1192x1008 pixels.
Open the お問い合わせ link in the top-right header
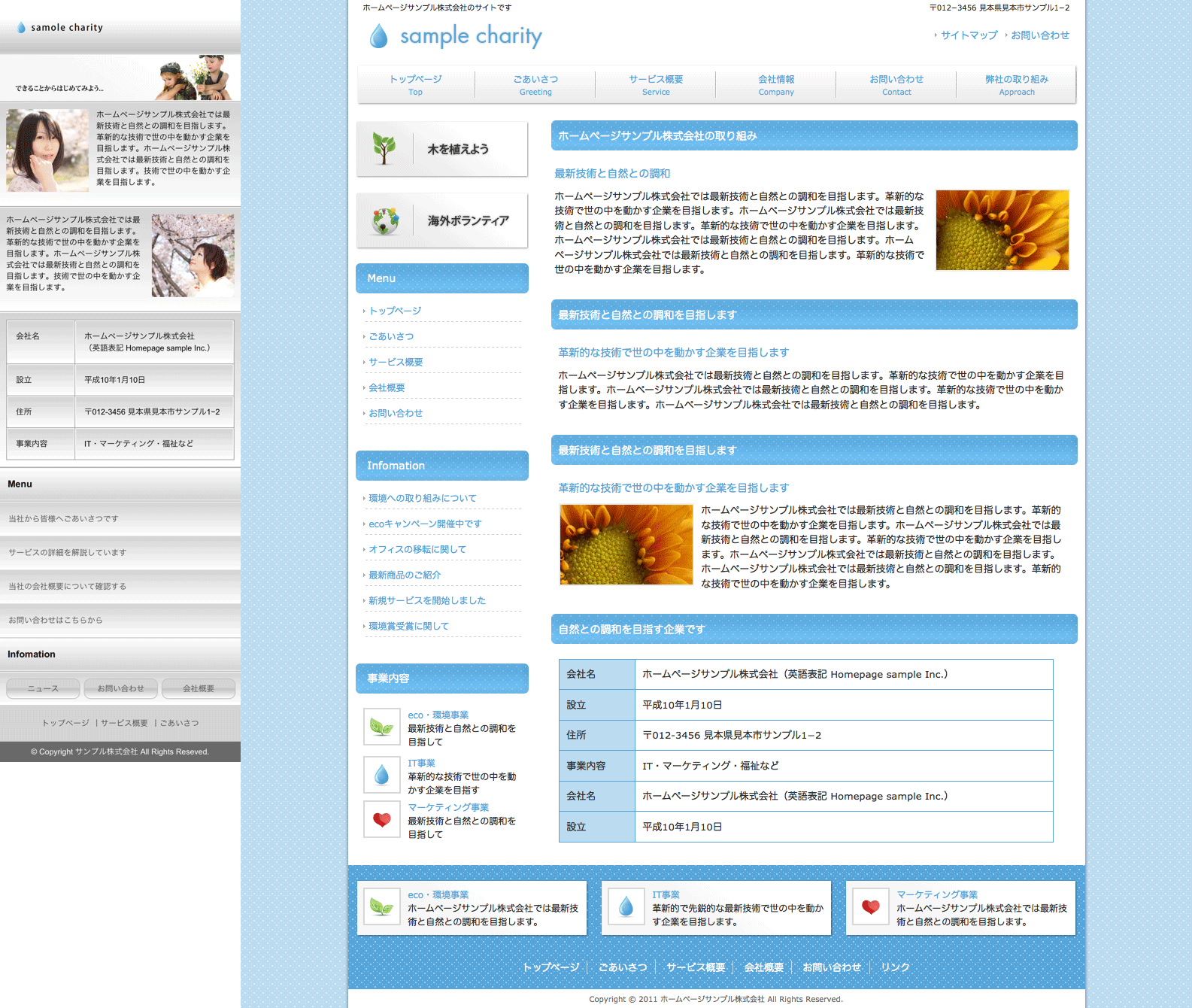[x=1039, y=35]
